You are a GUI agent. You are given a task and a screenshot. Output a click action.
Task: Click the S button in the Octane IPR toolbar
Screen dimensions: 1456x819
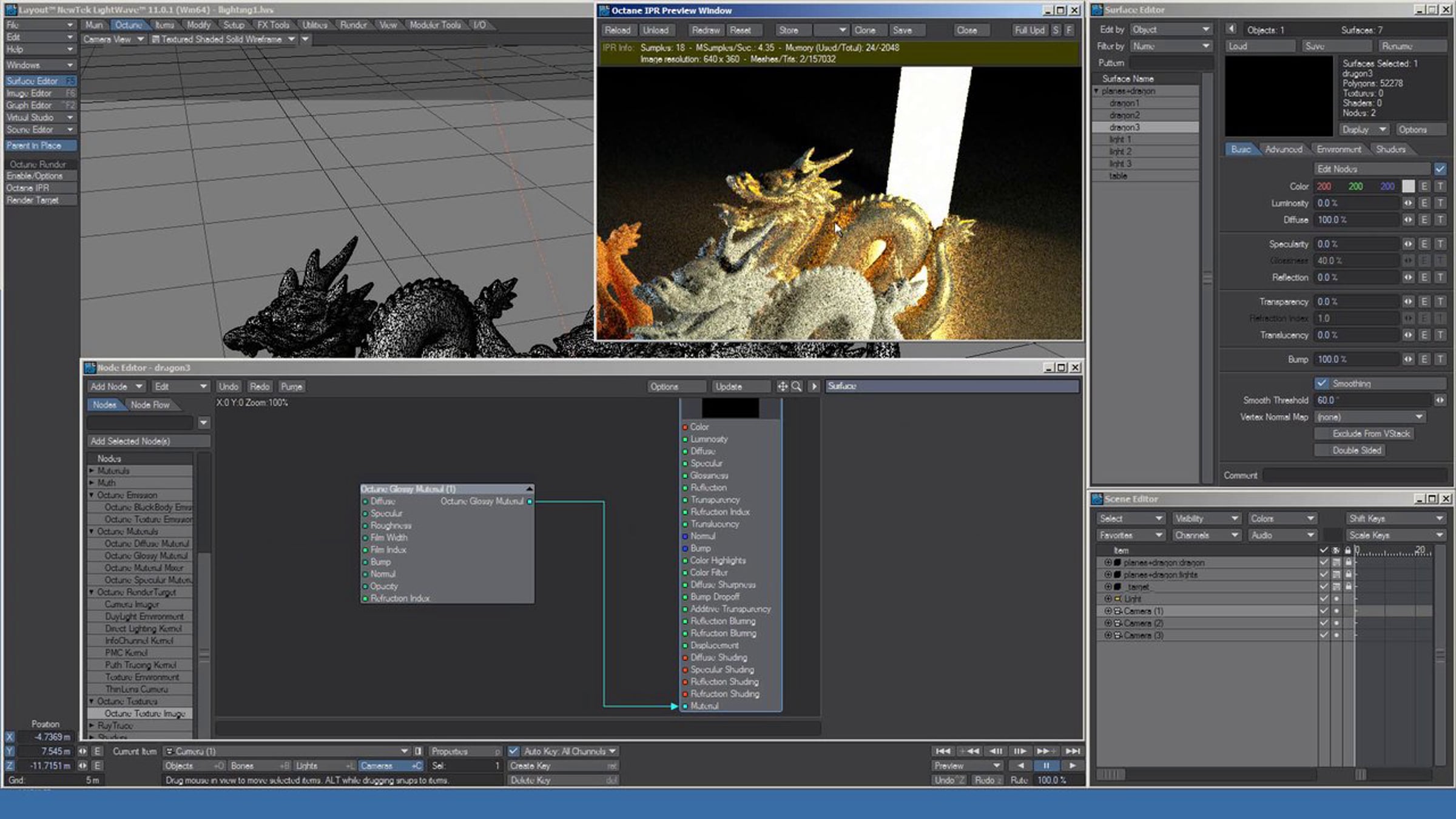click(x=1056, y=30)
